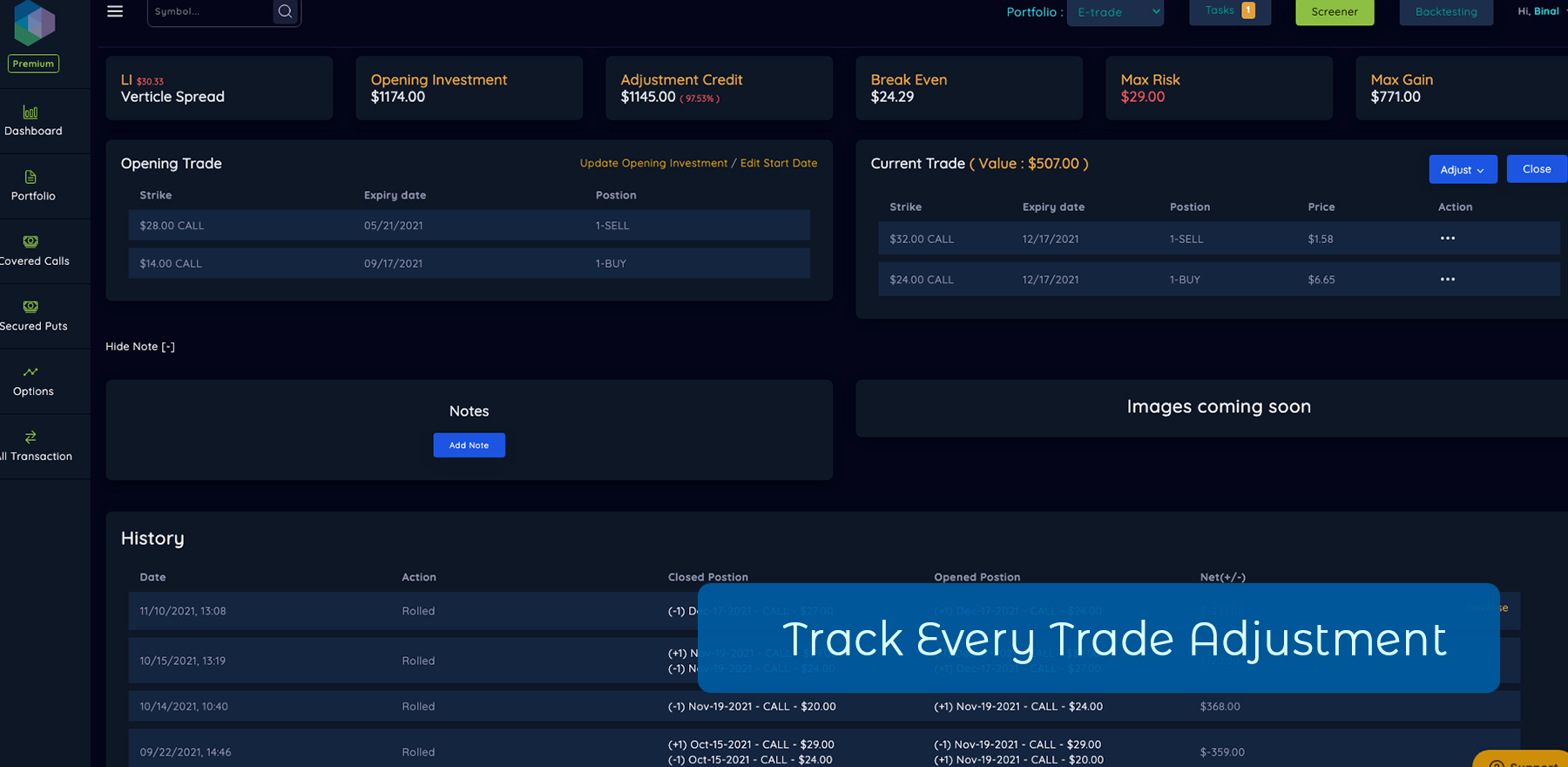Click the hamburger menu icon
This screenshot has height=767, width=1568.
pyautogui.click(x=115, y=11)
